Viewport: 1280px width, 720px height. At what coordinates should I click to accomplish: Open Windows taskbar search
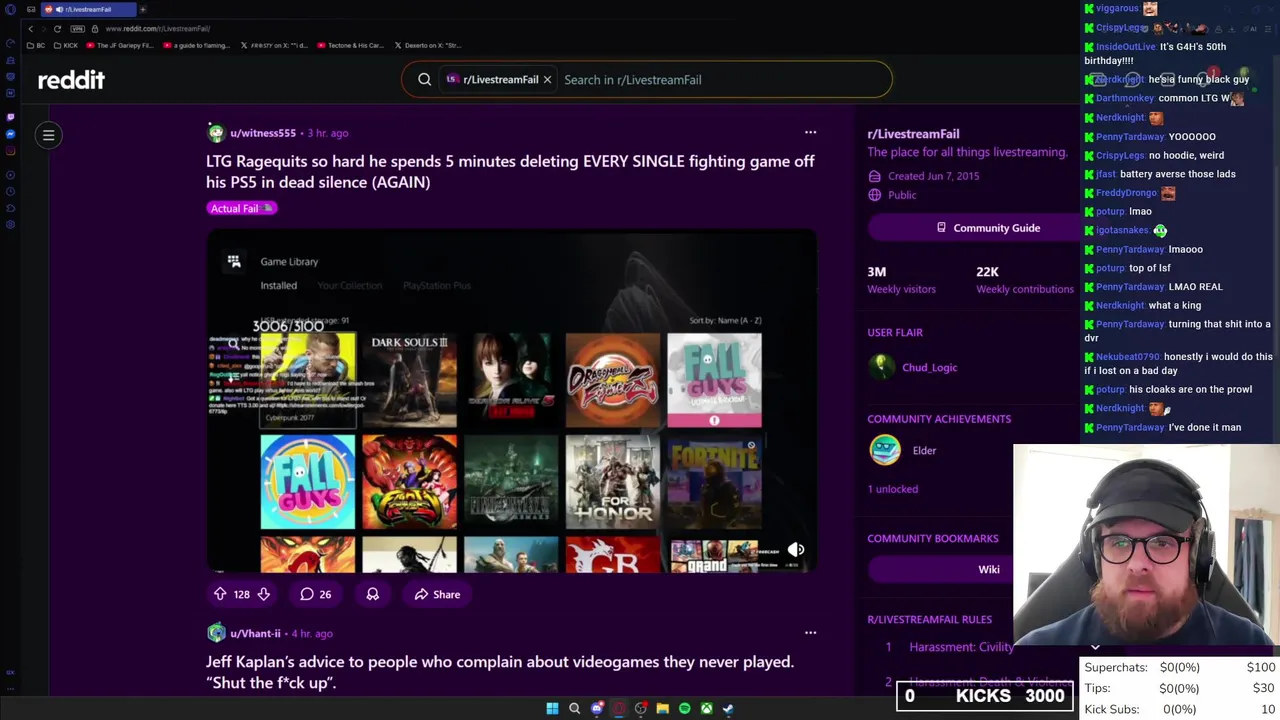click(574, 708)
